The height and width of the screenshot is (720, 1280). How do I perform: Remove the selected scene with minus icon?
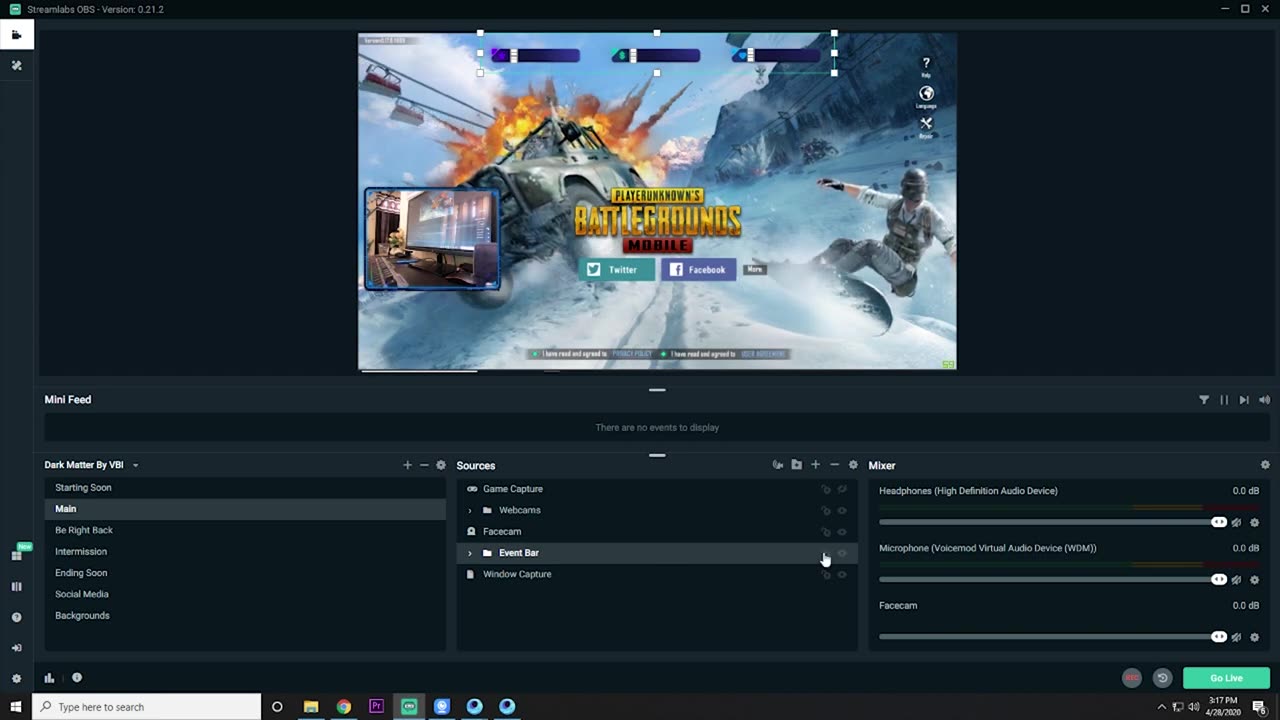424,465
